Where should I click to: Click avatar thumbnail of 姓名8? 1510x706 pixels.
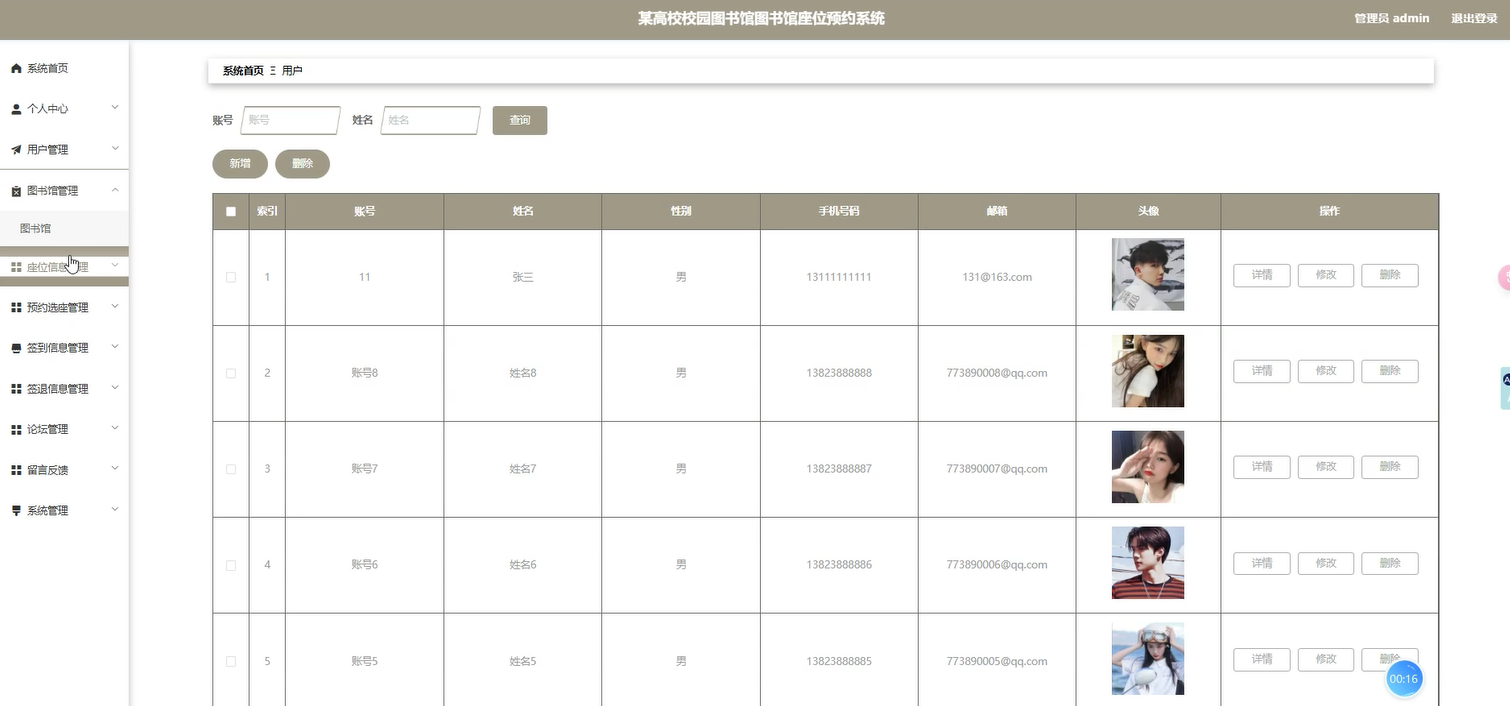(x=1148, y=371)
